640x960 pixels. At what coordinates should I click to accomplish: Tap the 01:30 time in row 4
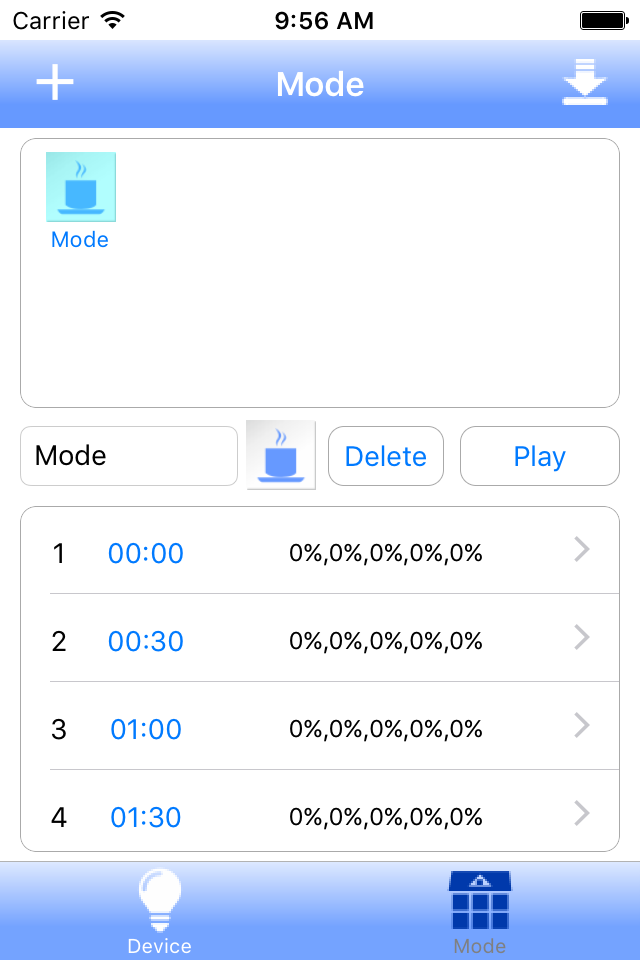pos(146,817)
